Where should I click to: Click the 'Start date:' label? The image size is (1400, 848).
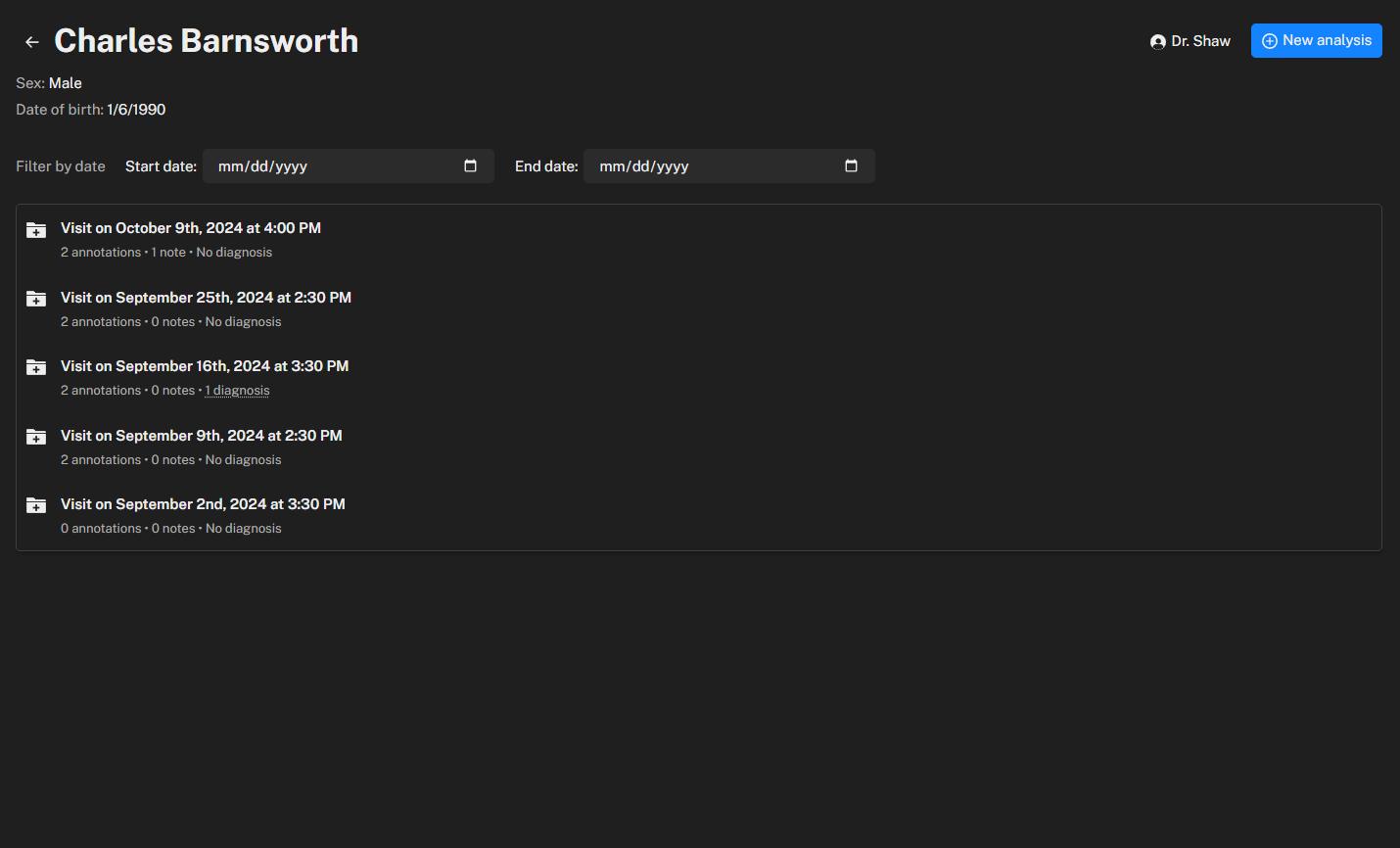click(161, 166)
